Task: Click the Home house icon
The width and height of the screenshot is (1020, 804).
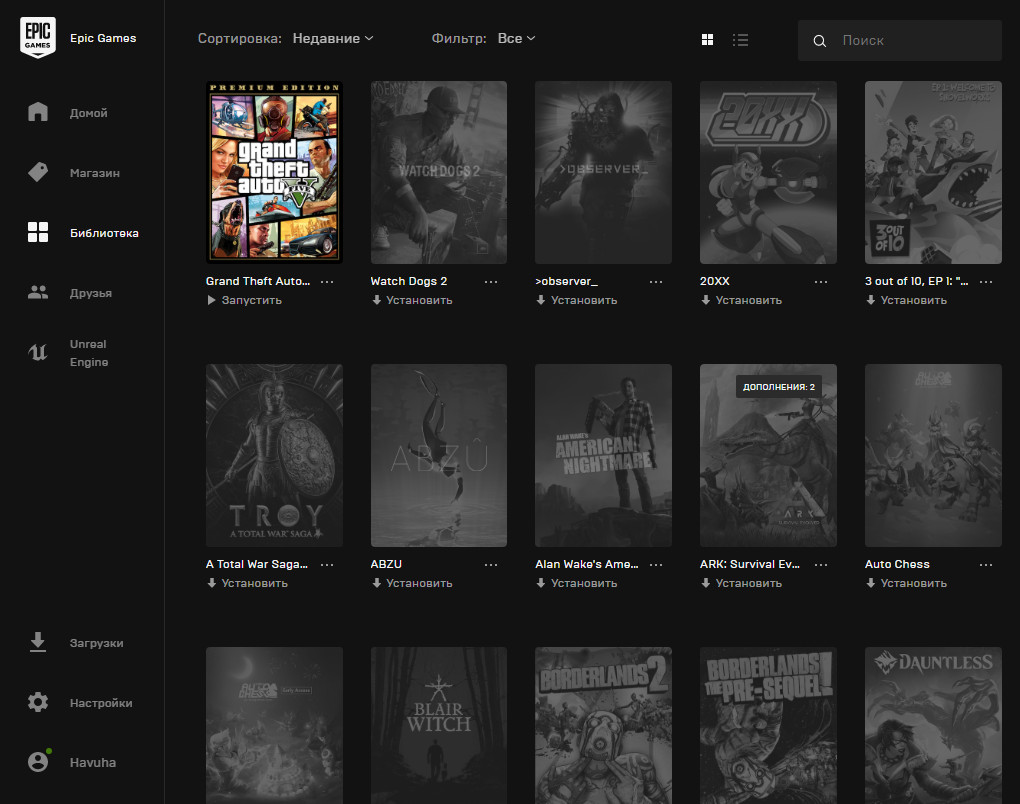Action: pyautogui.click(x=38, y=112)
